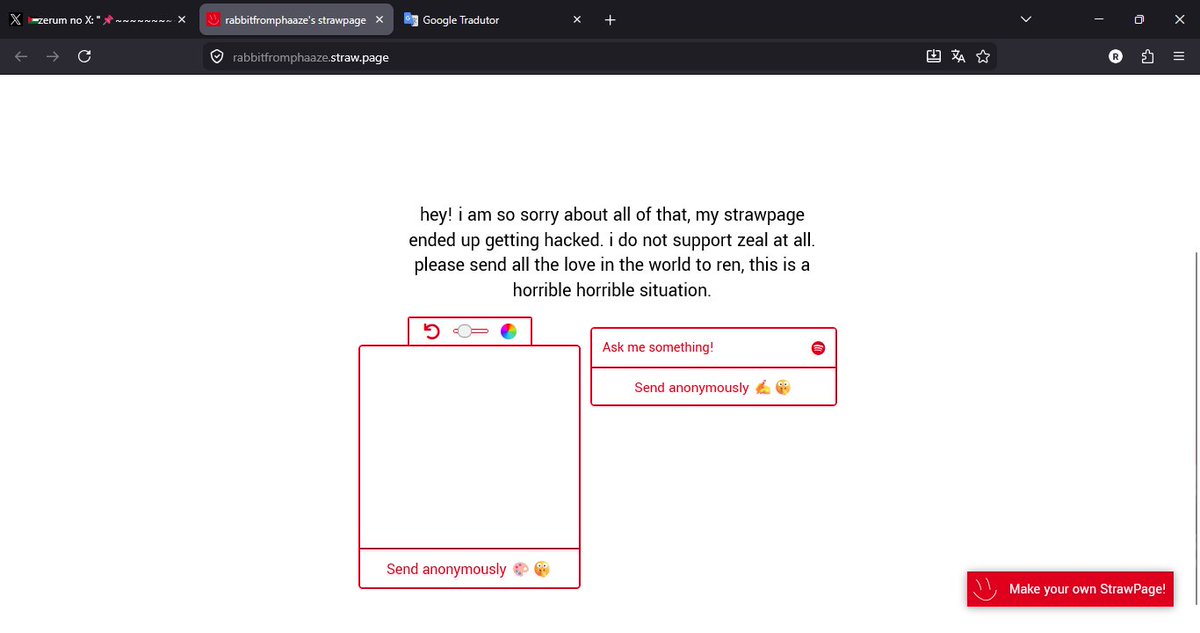Open the account profile R icon
Viewport: 1200px width, 633px height.
click(1115, 57)
